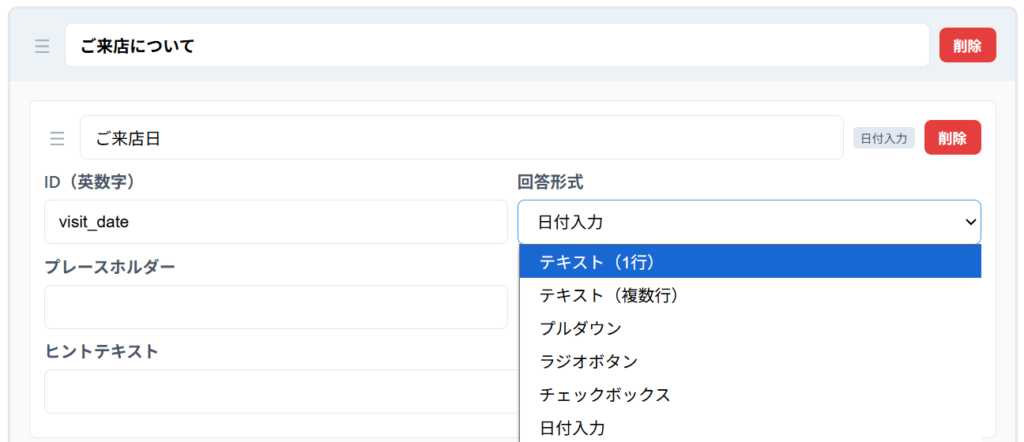Click the drag handle next to ご来店日 field
The width and height of the screenshot is (1024, 442).
click(x=57, y=138)
